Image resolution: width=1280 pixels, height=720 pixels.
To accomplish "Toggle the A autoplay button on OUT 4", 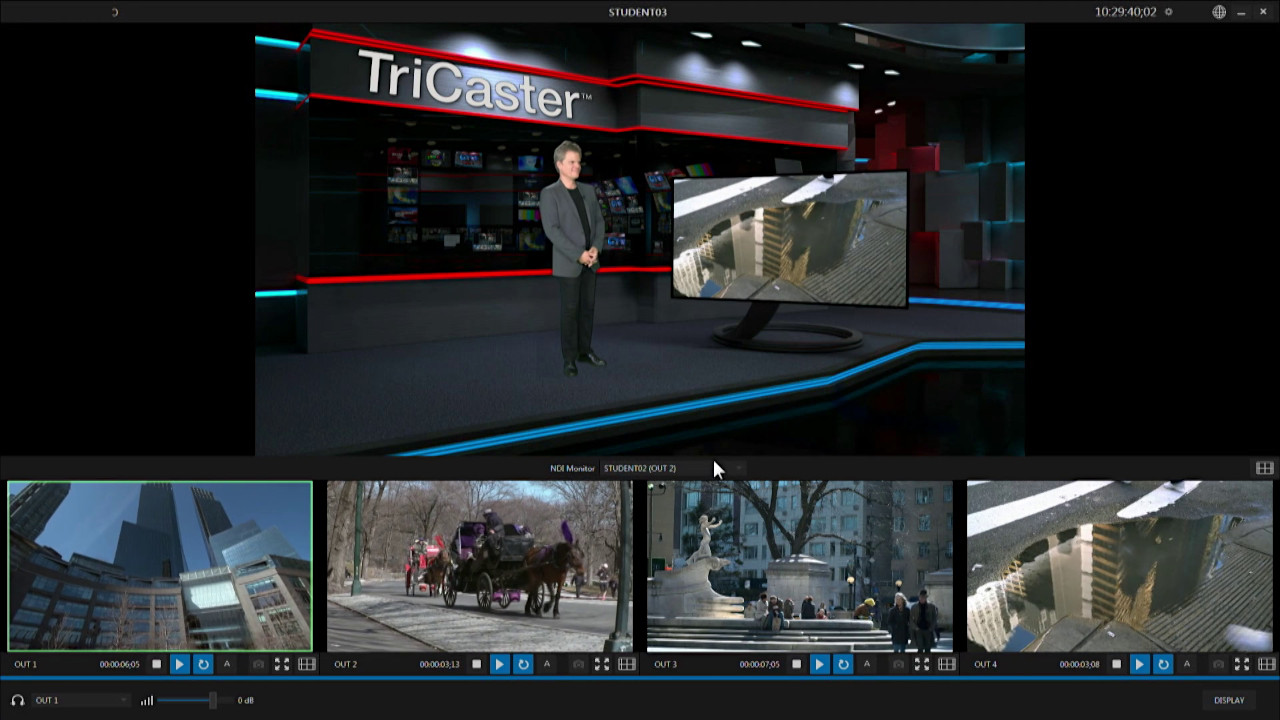I will point(1187,664).
